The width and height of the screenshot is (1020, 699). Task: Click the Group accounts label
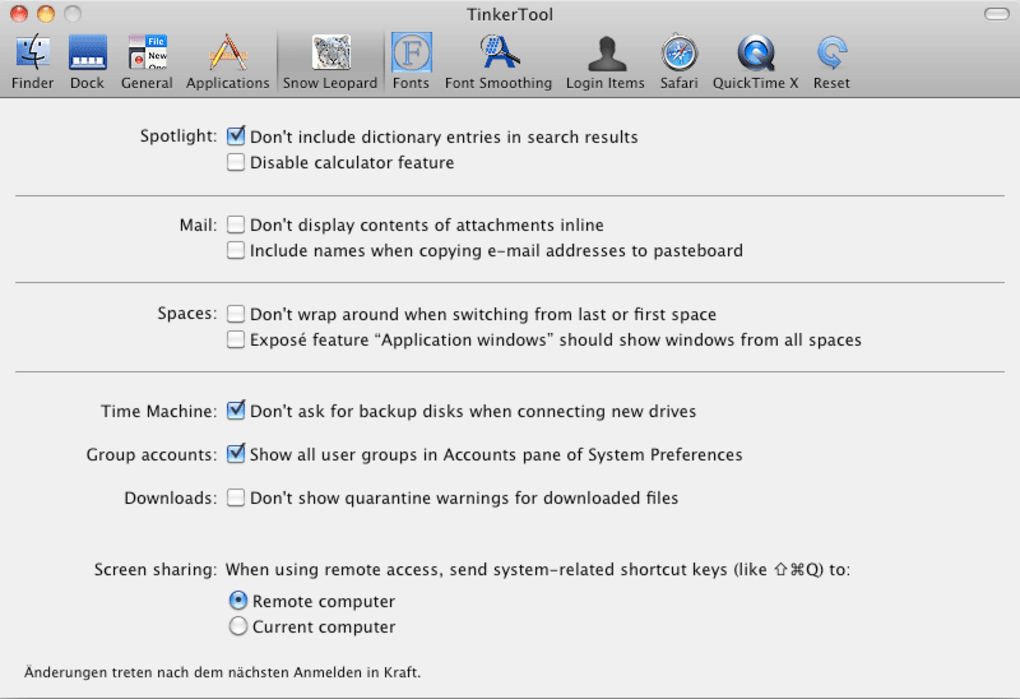tap(152, 455)
